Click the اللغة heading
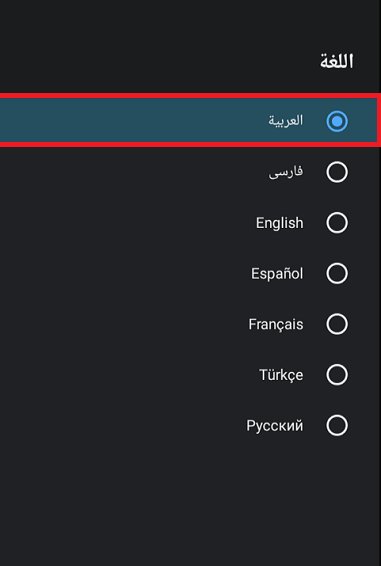The image size is (381, 566). pos(336,61)
